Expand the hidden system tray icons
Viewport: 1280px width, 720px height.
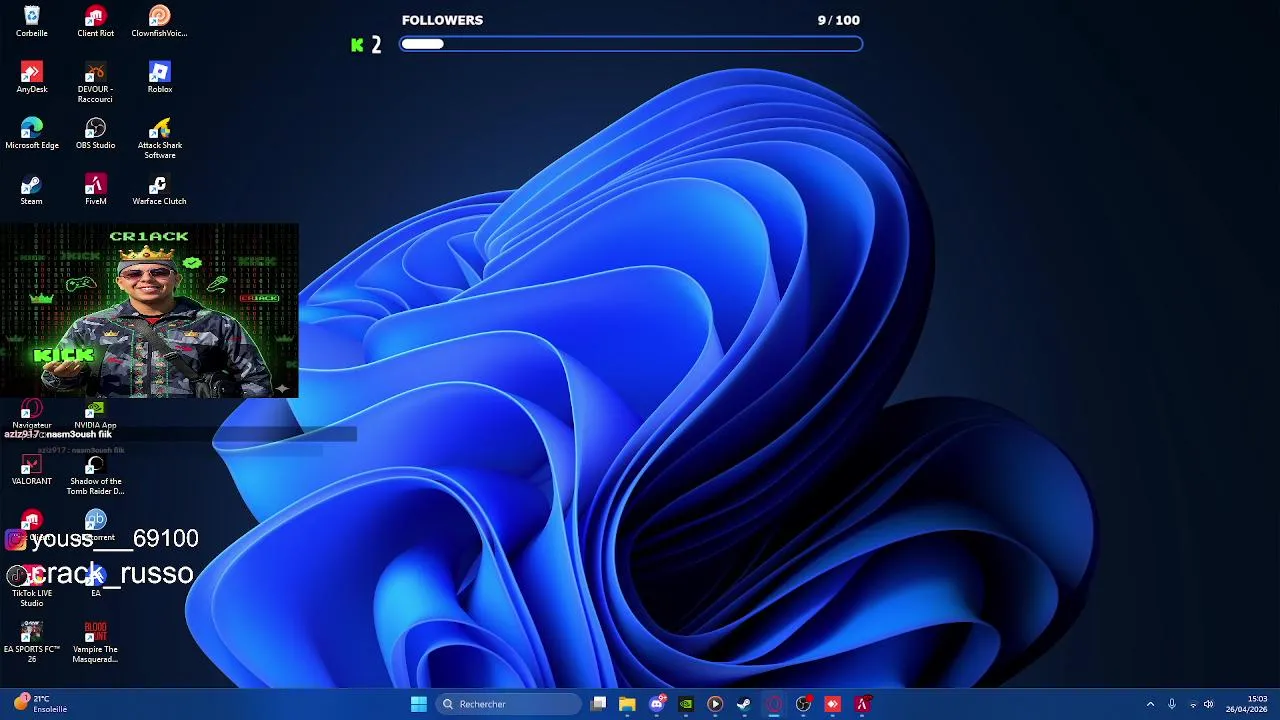[x=1150, y=704]
